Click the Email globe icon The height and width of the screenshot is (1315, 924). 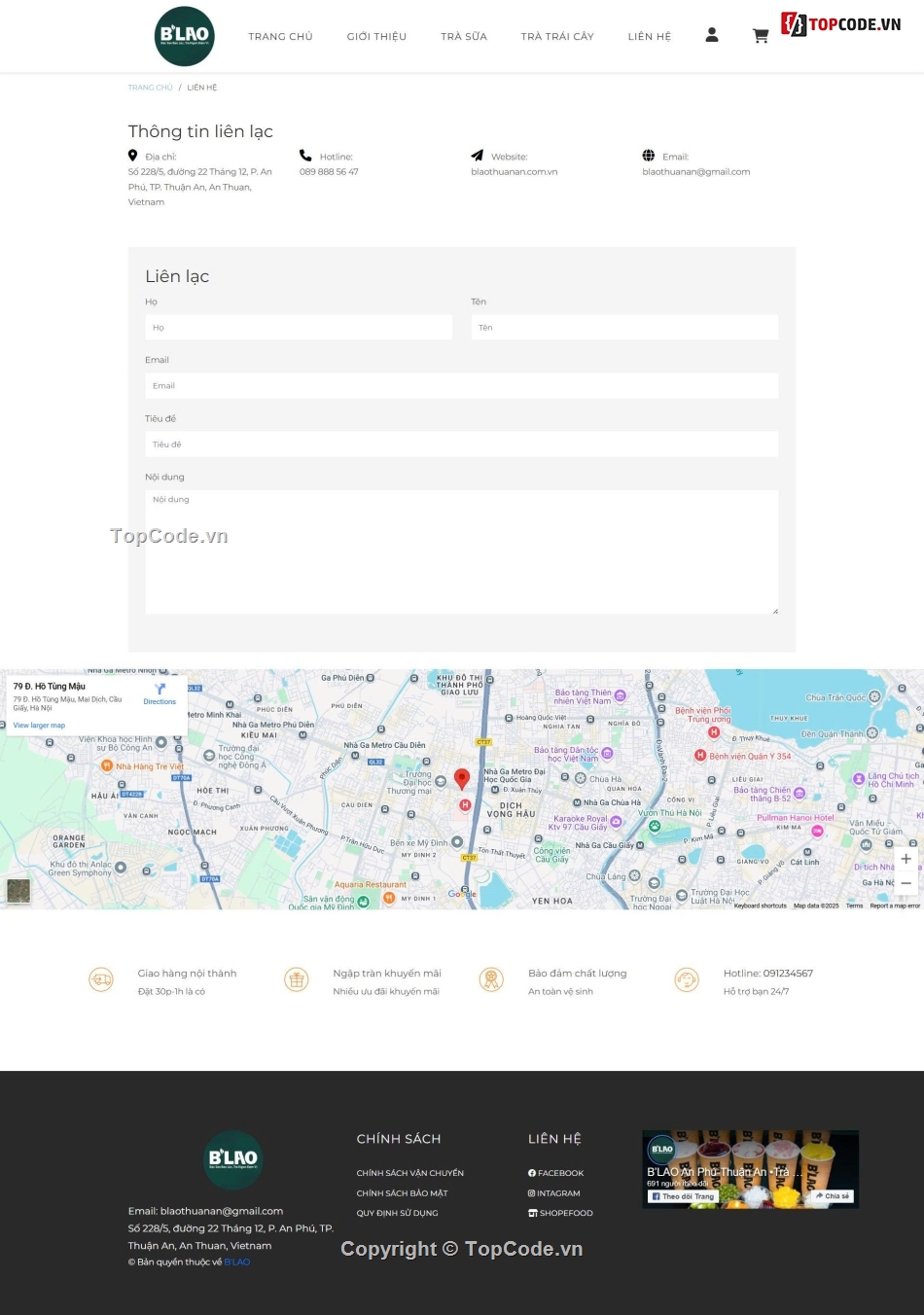click(649, 156)
